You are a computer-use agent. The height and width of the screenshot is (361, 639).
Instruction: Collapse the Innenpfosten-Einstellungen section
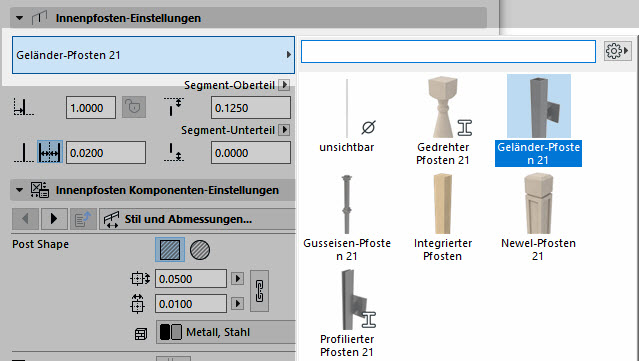(x=19, y=18)
